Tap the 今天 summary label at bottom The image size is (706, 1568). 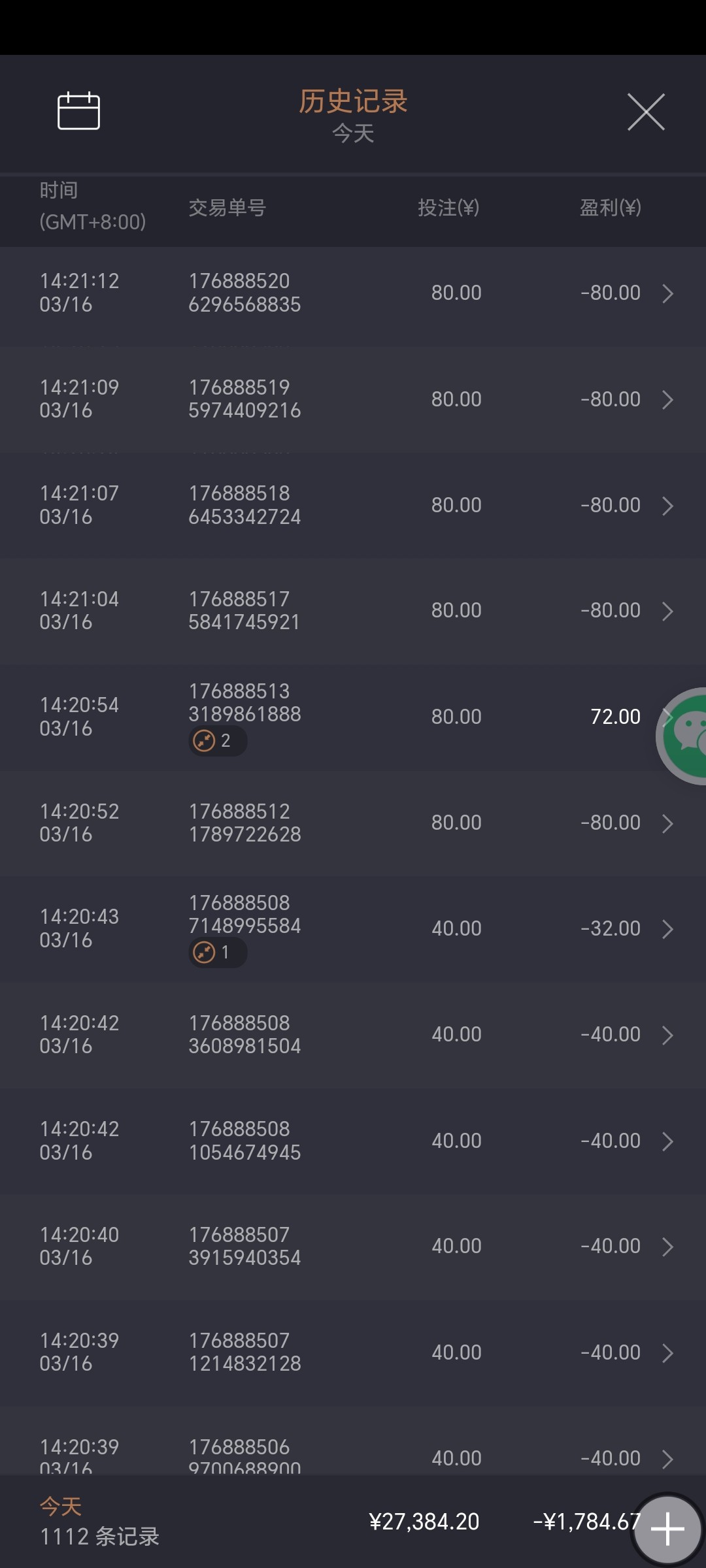pyautogui.click(x=61, y=1507)
